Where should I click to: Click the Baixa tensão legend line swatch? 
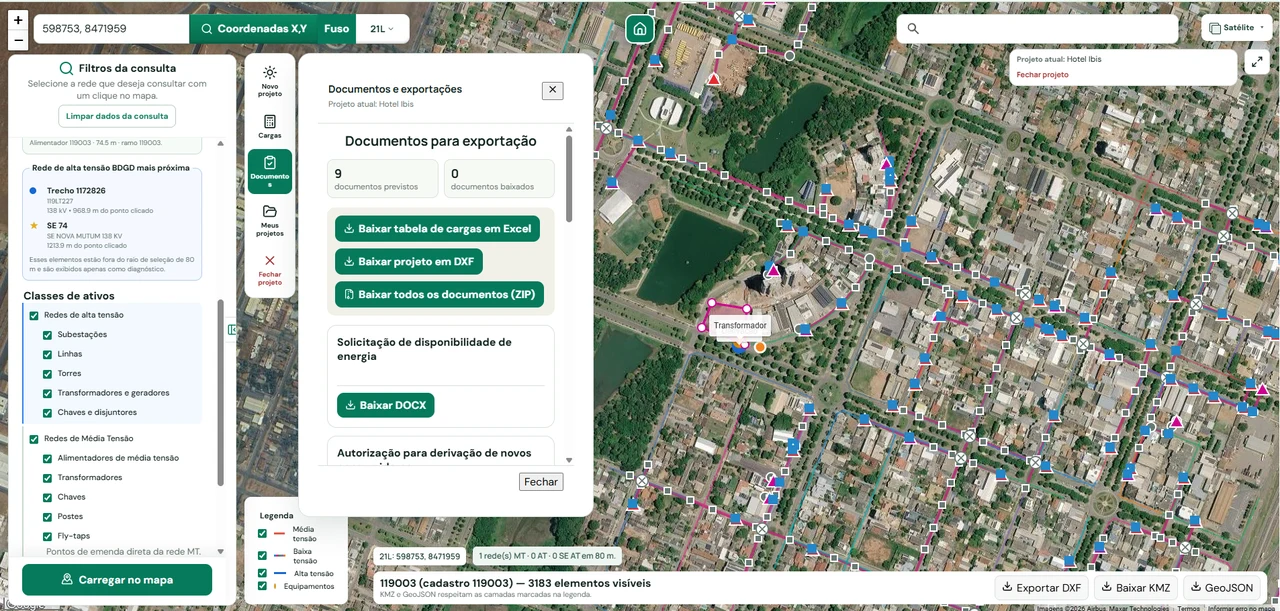coord(280,555)
